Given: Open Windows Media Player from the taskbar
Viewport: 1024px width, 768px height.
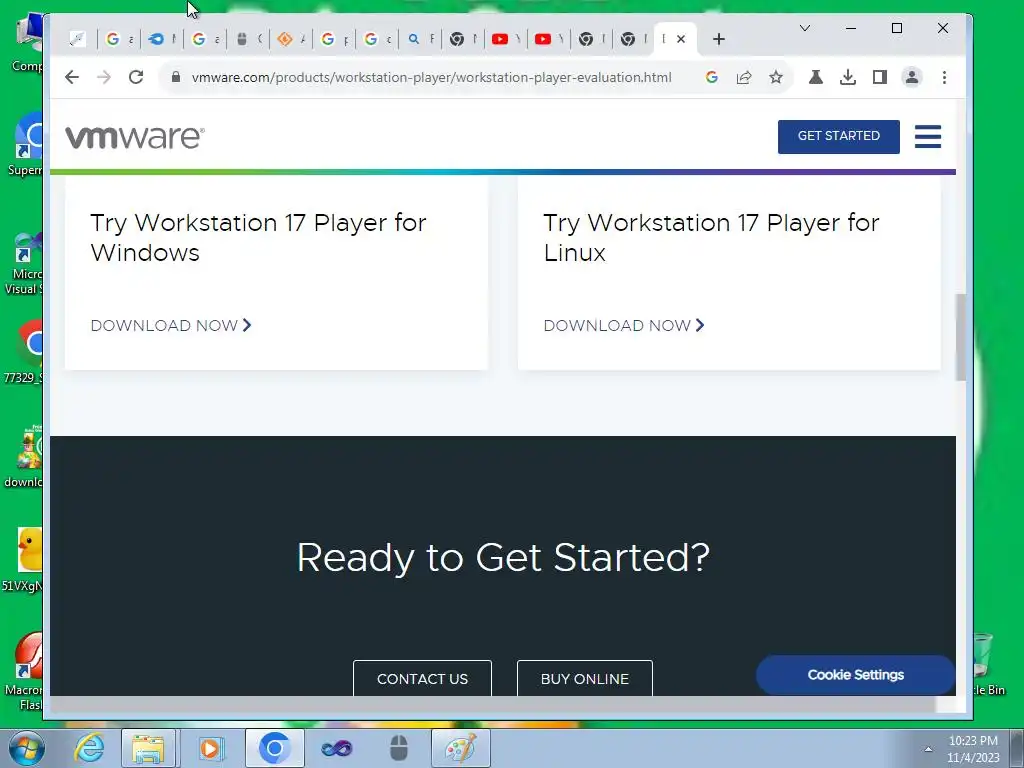Looking at the screenshot, I should pyautogui.click(x=210, y=748).
